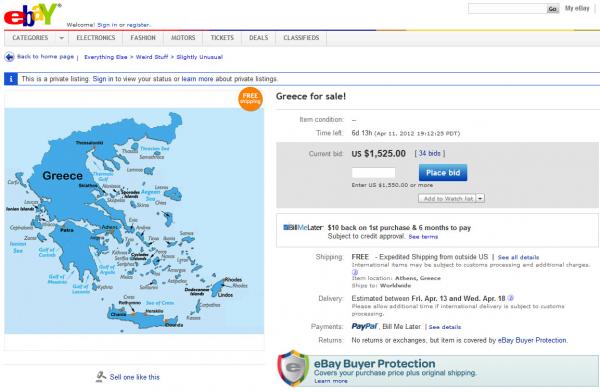This screenshot has height=392, width=600.
Task: Click the PayPal logo under Payments
Action: (364, 327)
